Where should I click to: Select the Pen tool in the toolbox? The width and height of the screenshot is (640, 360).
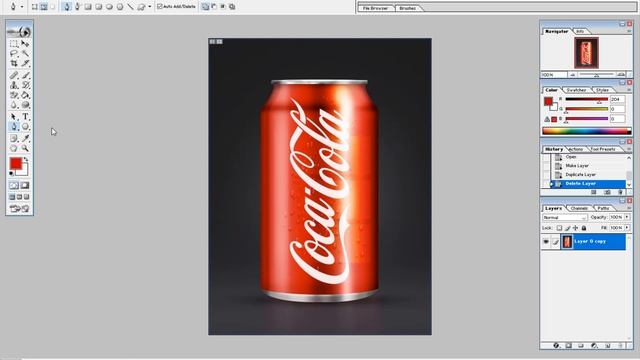(x=14, y=127)
